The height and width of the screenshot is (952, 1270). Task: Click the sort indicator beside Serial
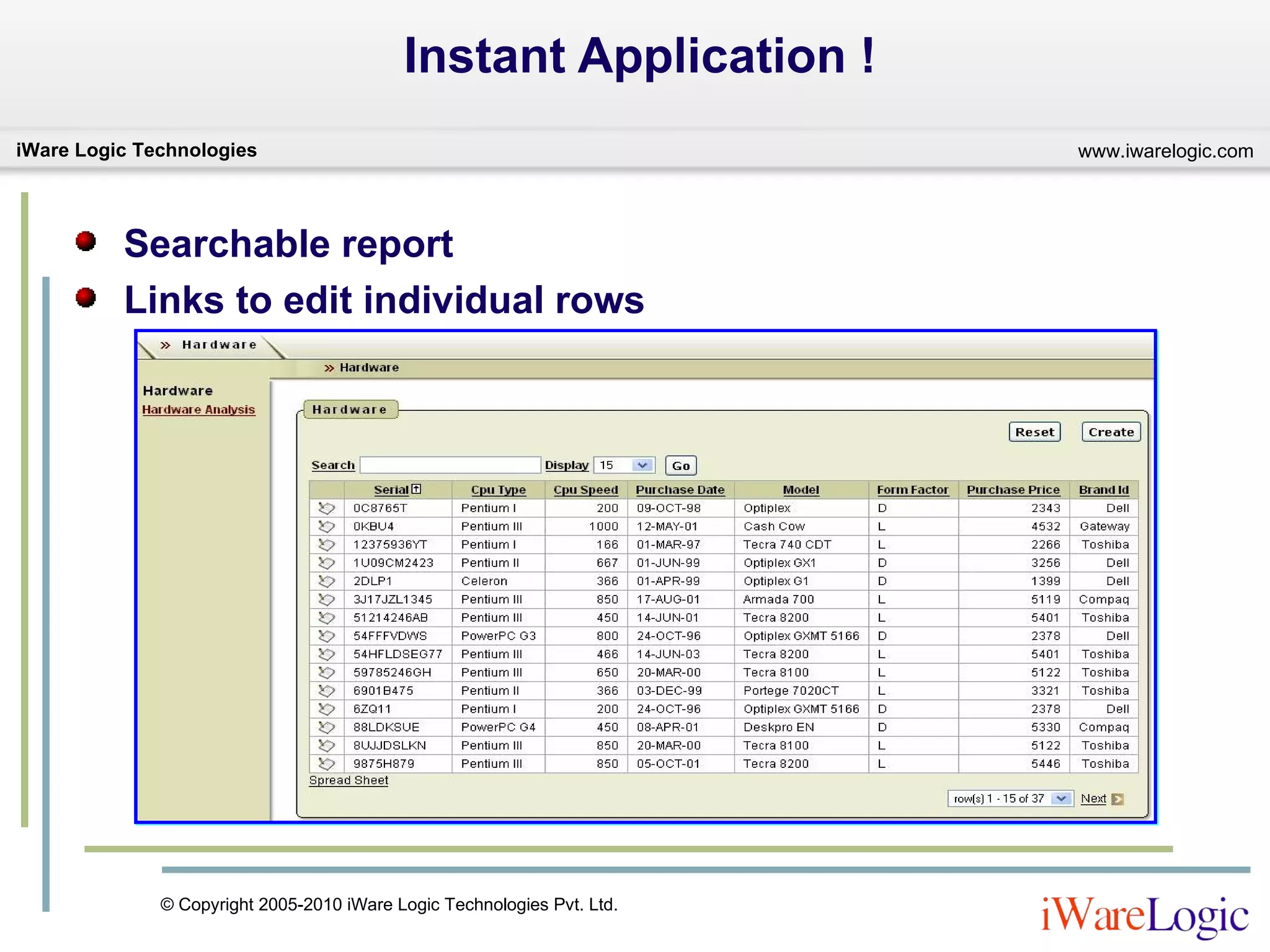(x=416, y=489)
